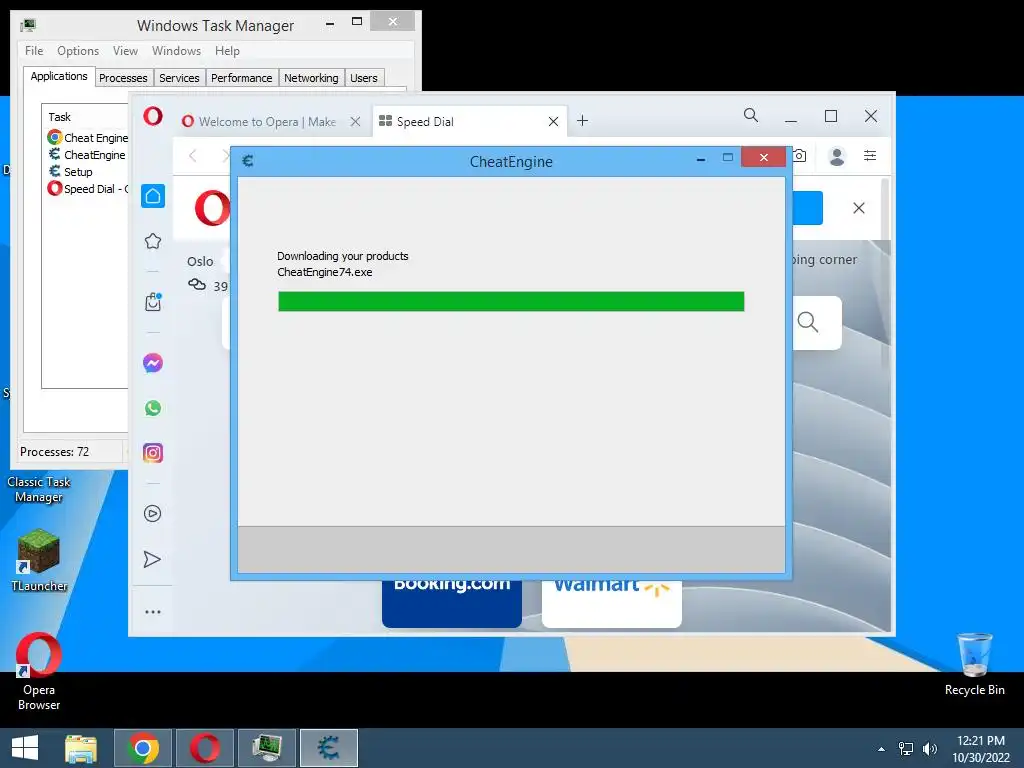This screenshot has height=768, width=1024.
Task: Open Opera sidebar Shopping bag icon
Action: [153, 302]
